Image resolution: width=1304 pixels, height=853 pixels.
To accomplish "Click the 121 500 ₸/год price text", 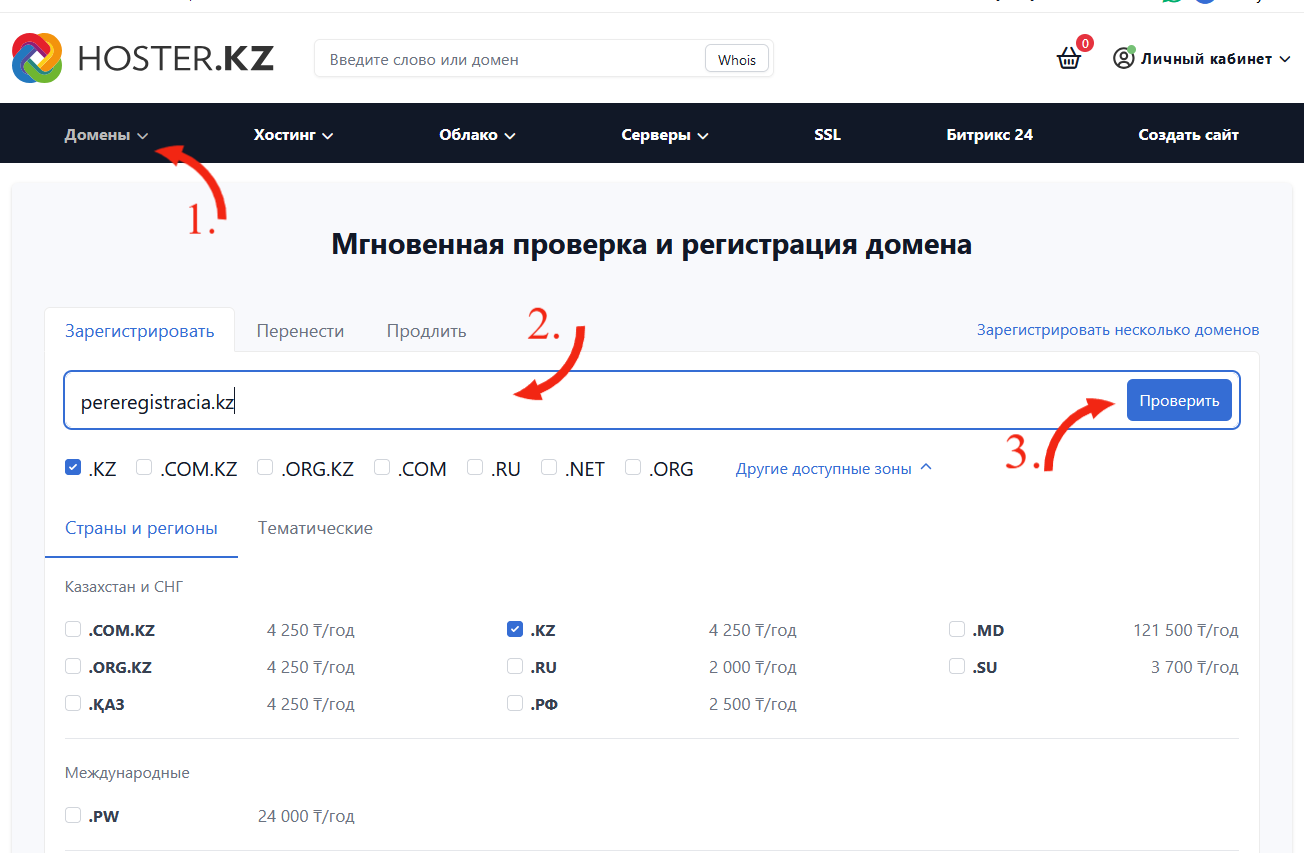I will point(1186,630).
